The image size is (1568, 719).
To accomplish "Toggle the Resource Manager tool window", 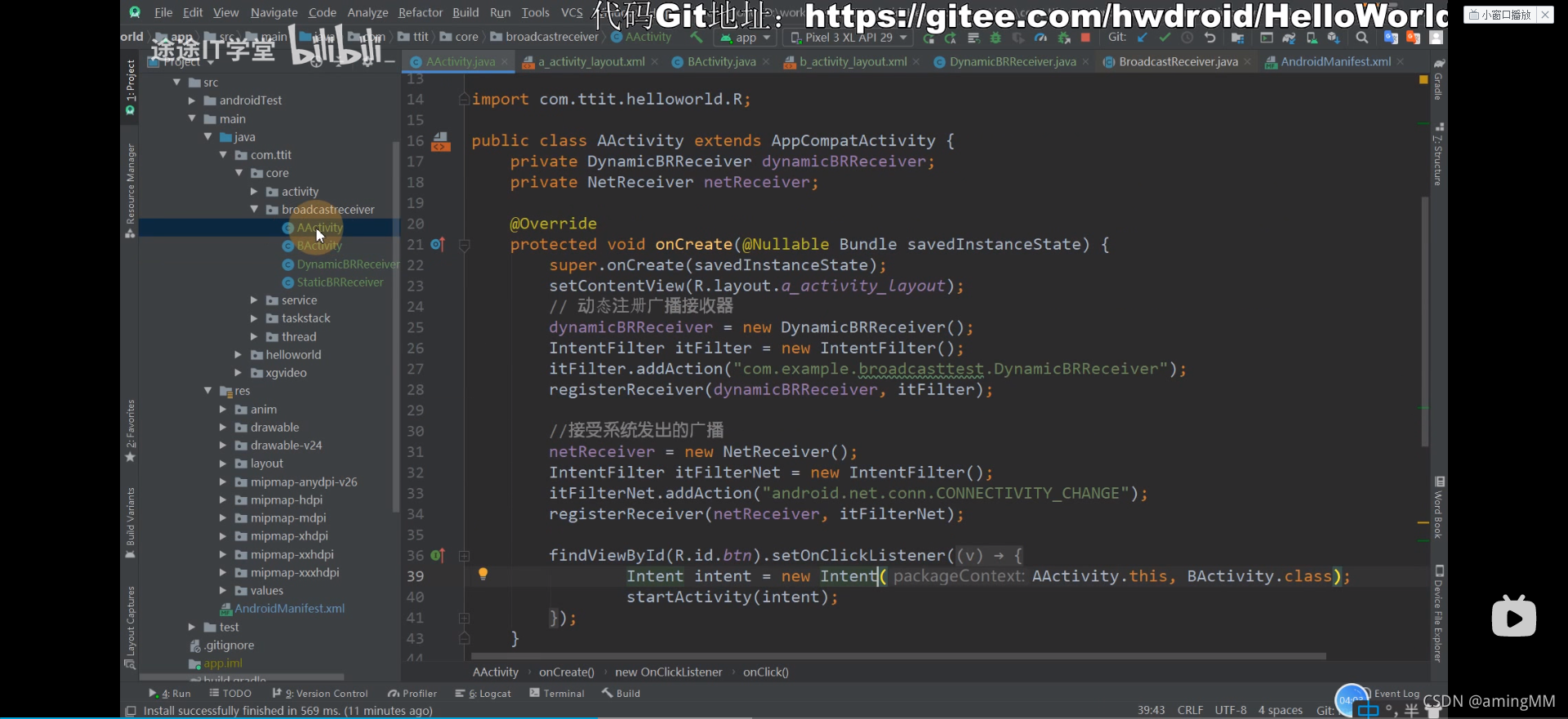I will click(x=130, y=191).
